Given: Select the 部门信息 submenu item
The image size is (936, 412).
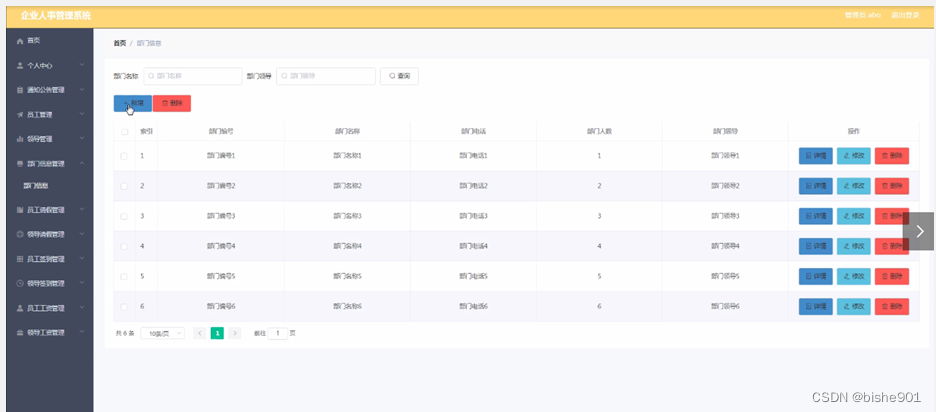Looking at the screenshot, I should tap(36, 186).
